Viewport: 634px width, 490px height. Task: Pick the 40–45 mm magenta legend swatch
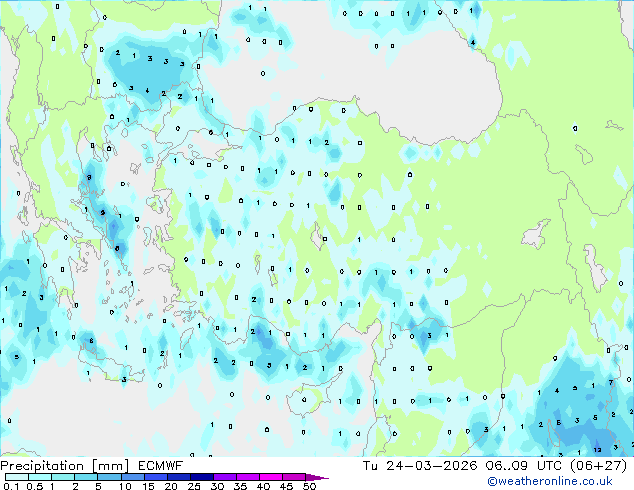click(x=270, y=477)
